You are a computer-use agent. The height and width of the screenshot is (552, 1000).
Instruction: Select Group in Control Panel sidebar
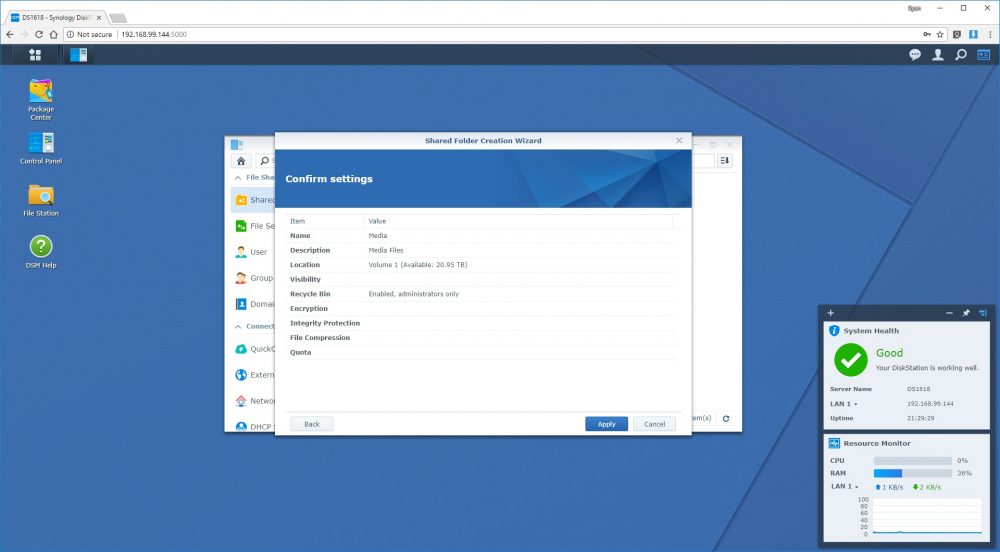[x=253, y=278]
